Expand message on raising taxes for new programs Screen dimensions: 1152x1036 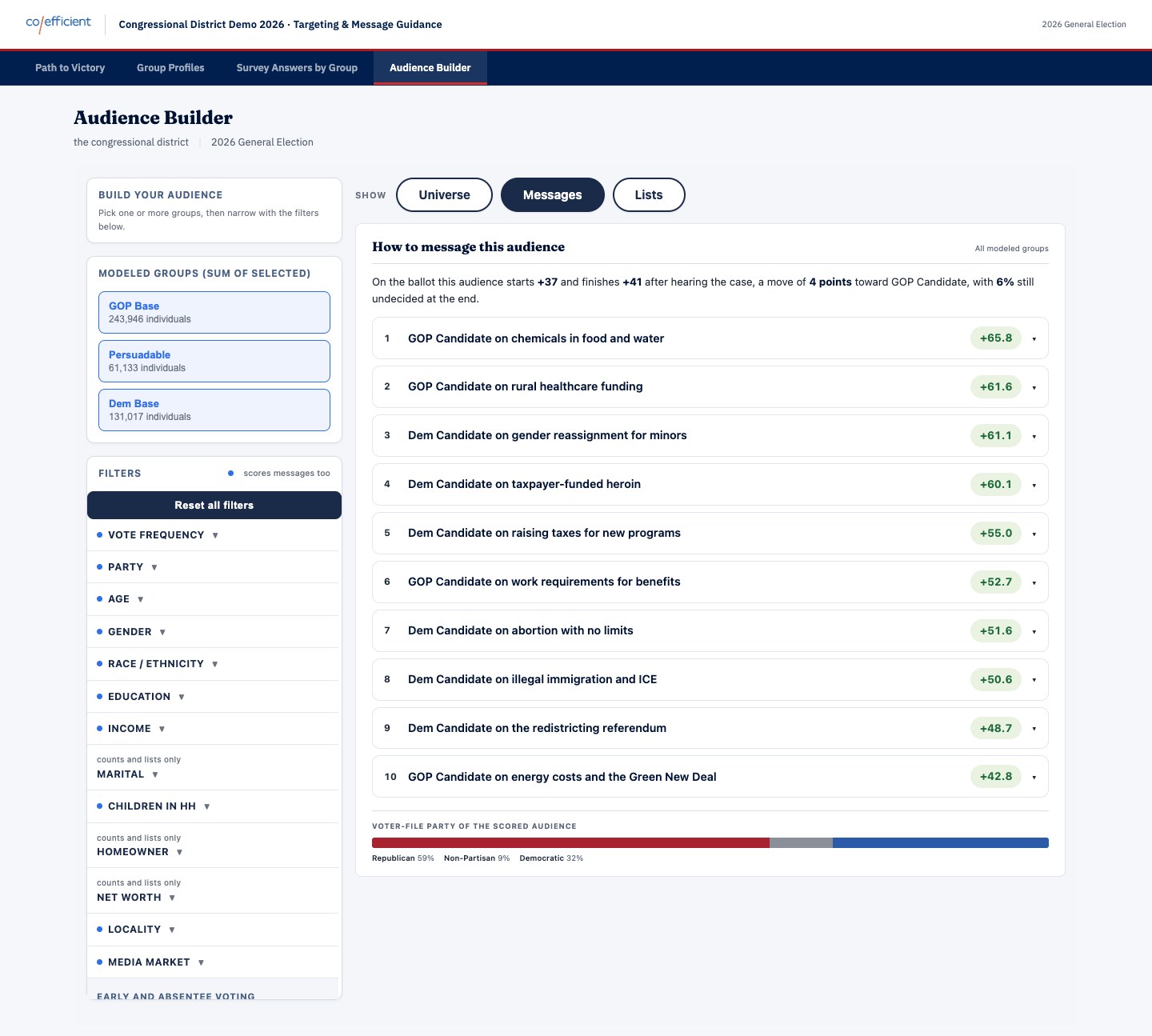(x=710, y=534)
